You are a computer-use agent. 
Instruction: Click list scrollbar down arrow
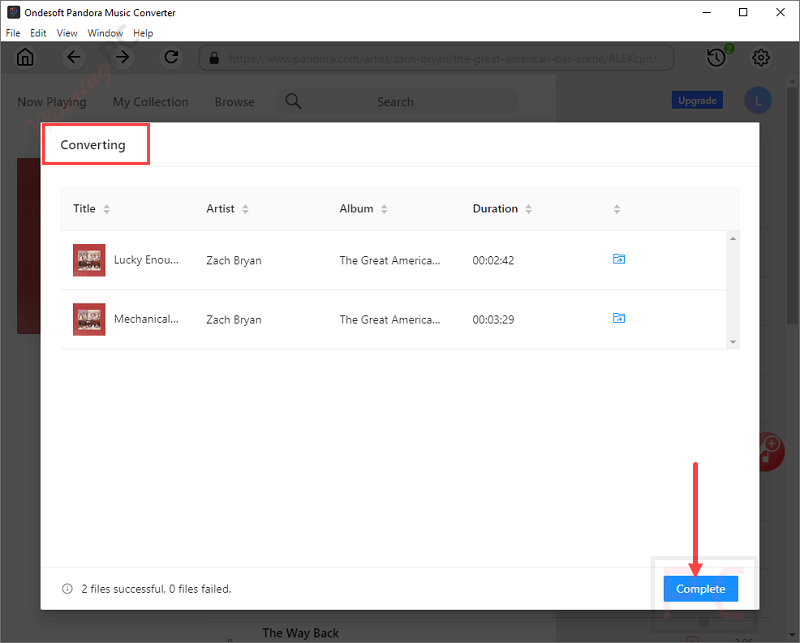click(733, 342)
